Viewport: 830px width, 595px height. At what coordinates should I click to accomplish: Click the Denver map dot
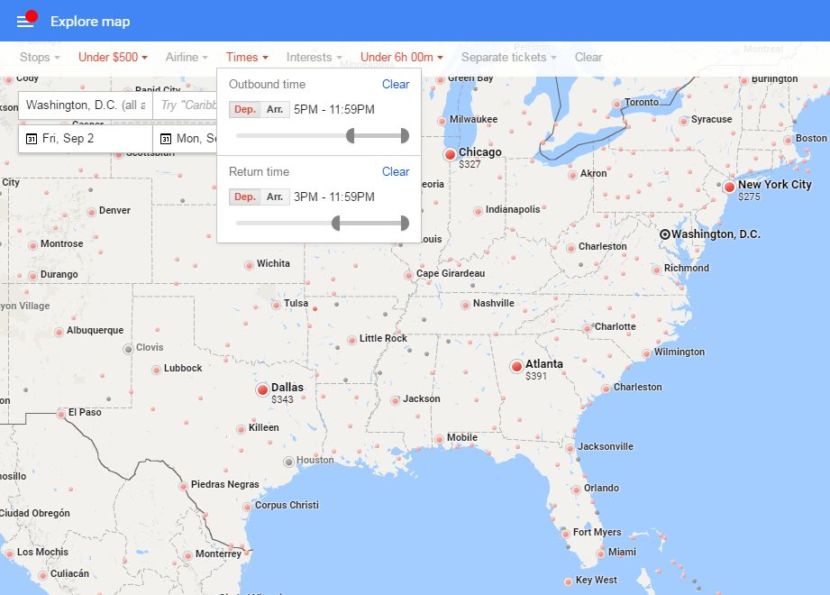[x=92, y=211]
